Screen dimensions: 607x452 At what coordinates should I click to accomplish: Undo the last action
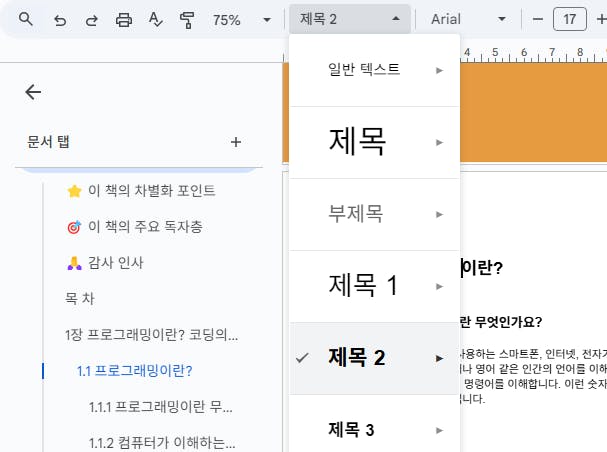(x=60, y=19)
